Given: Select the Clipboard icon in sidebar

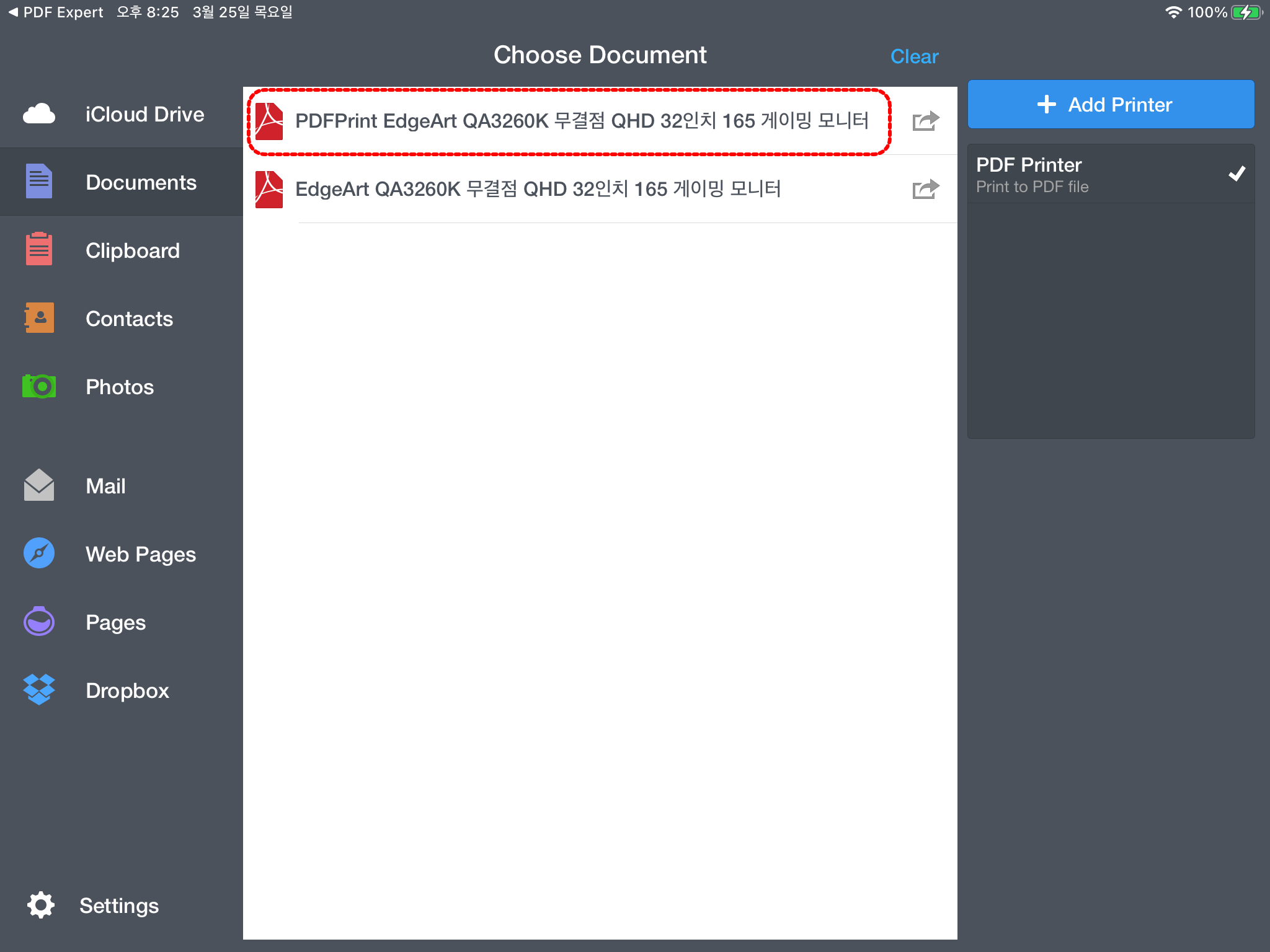Looking at the screenshot, I should 39,250.
